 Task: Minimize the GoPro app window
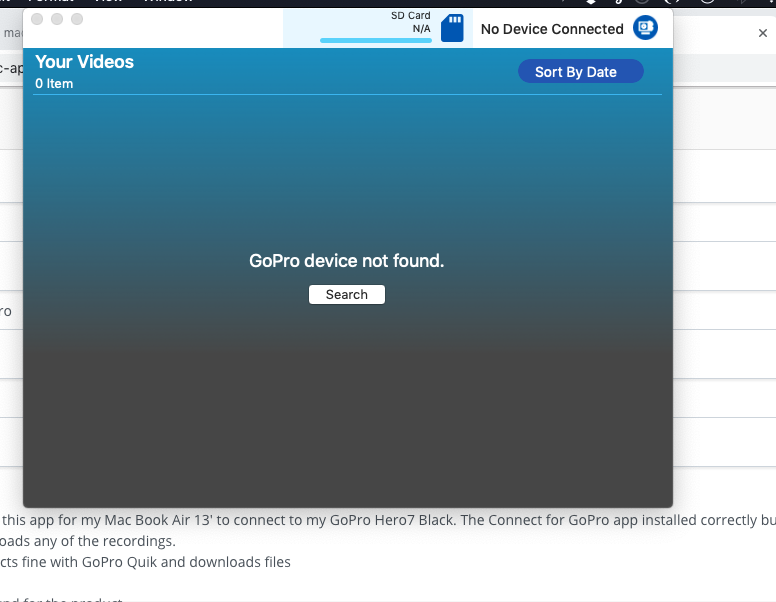click(x=57, y=19)
